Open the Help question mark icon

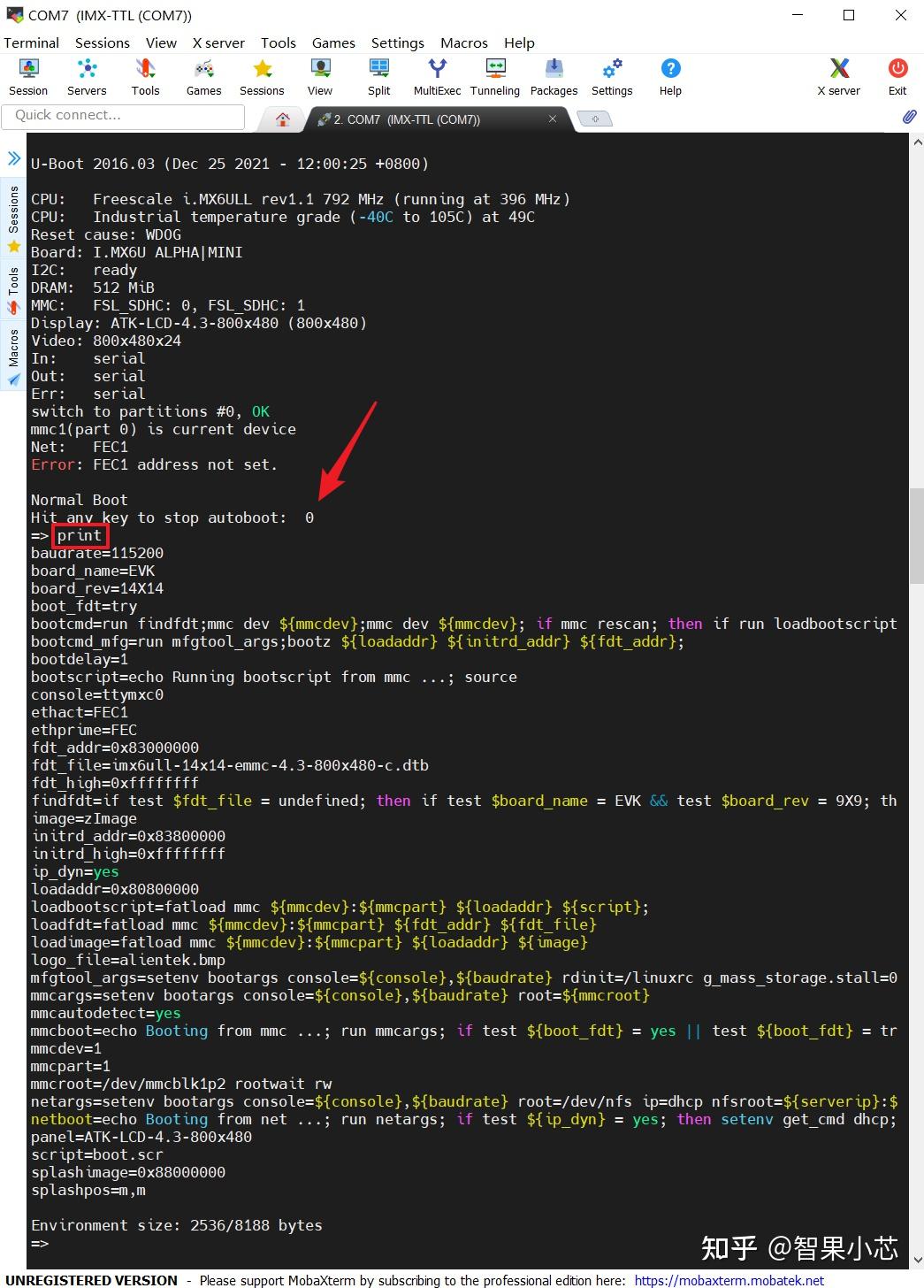pyautogui.click(x=670, y=77)
